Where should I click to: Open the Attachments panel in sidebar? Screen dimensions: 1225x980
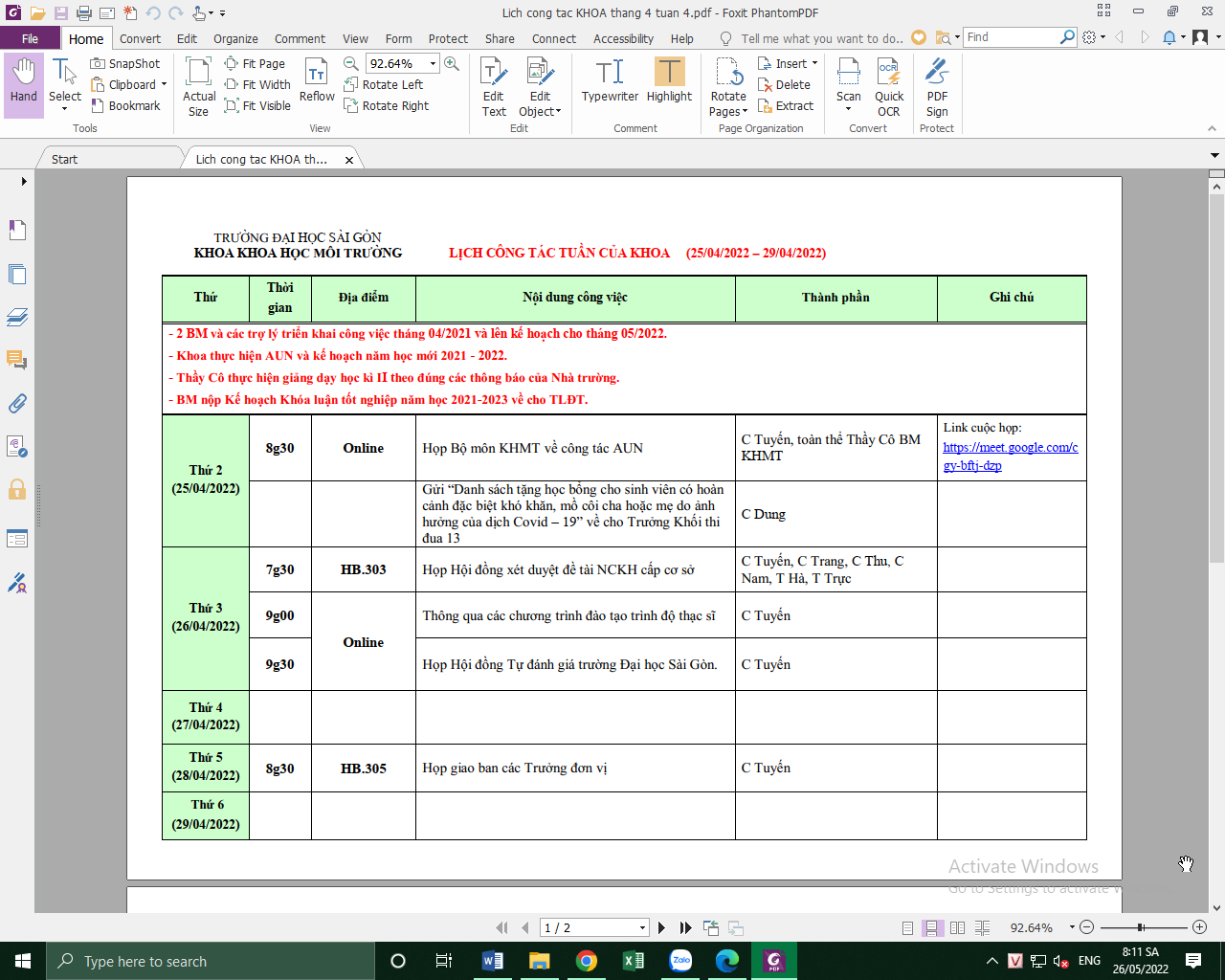tap(17, 404)
